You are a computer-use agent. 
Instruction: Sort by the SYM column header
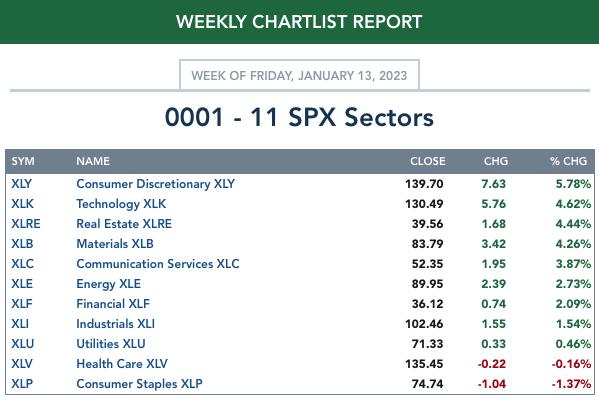pos(23,161)
